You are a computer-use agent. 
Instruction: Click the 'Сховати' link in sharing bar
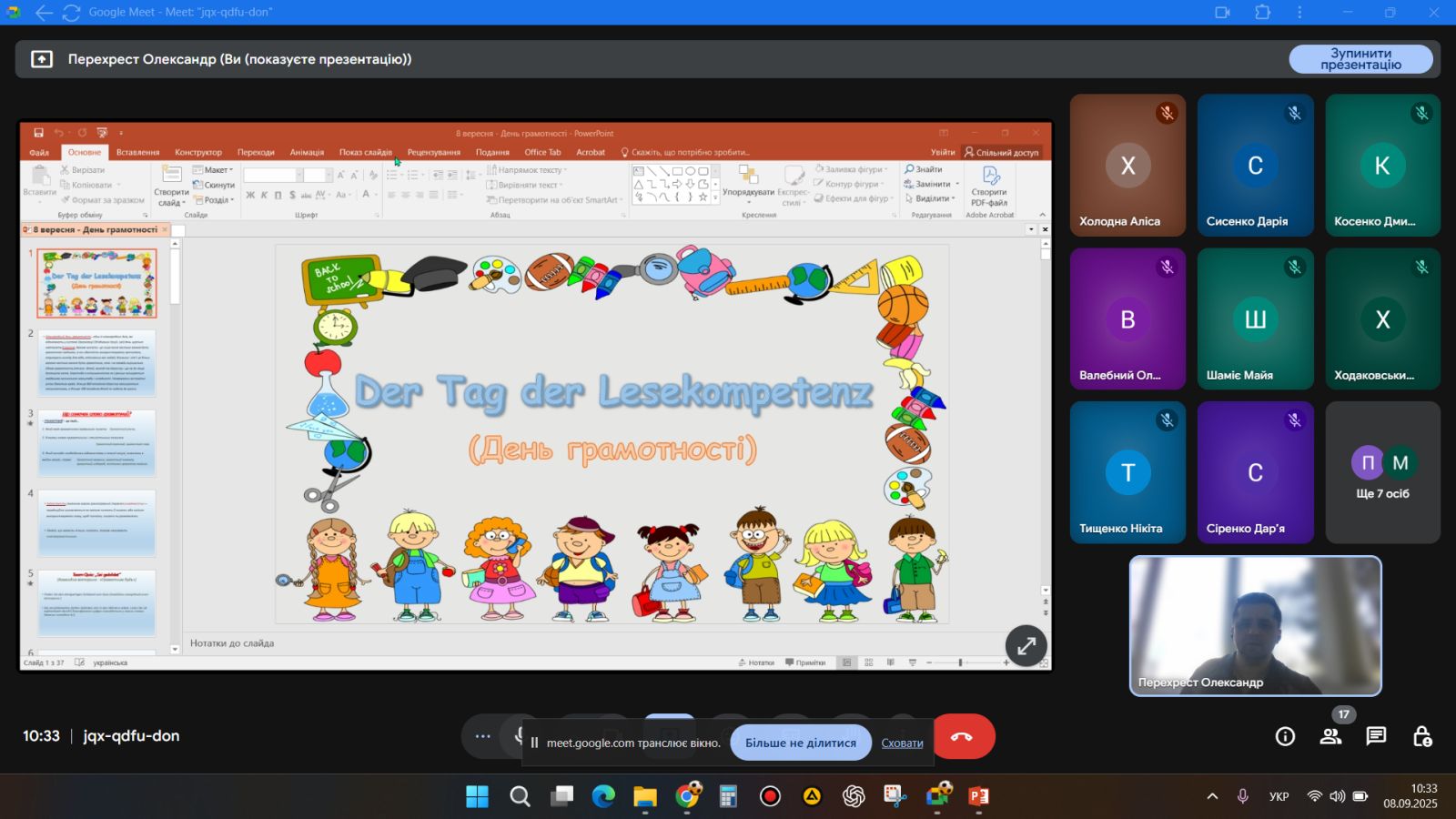(902, 743)
